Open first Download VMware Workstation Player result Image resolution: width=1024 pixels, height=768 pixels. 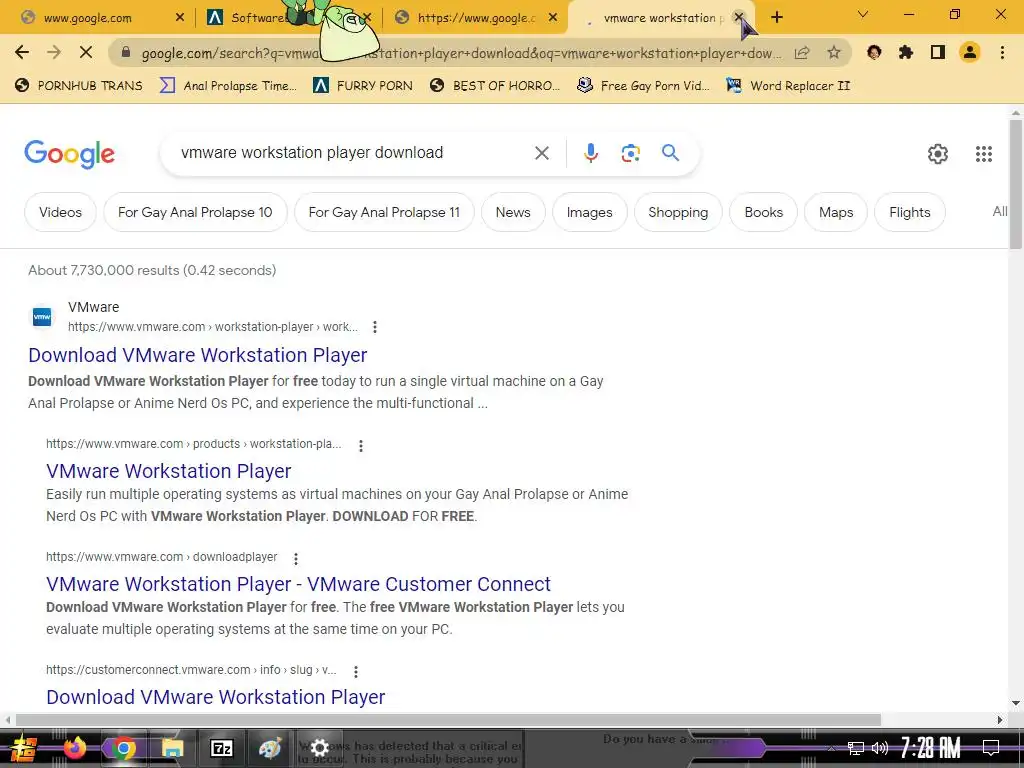[x=197, y=355]
